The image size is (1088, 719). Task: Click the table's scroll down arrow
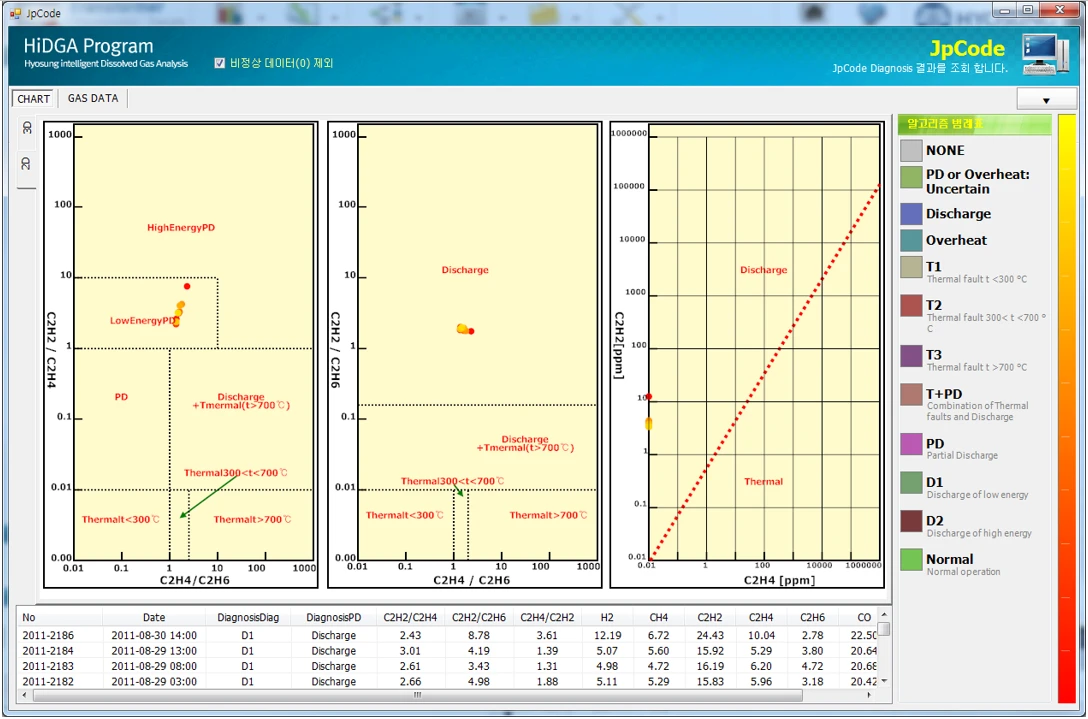pyautogui.click(x=883, y=682)
